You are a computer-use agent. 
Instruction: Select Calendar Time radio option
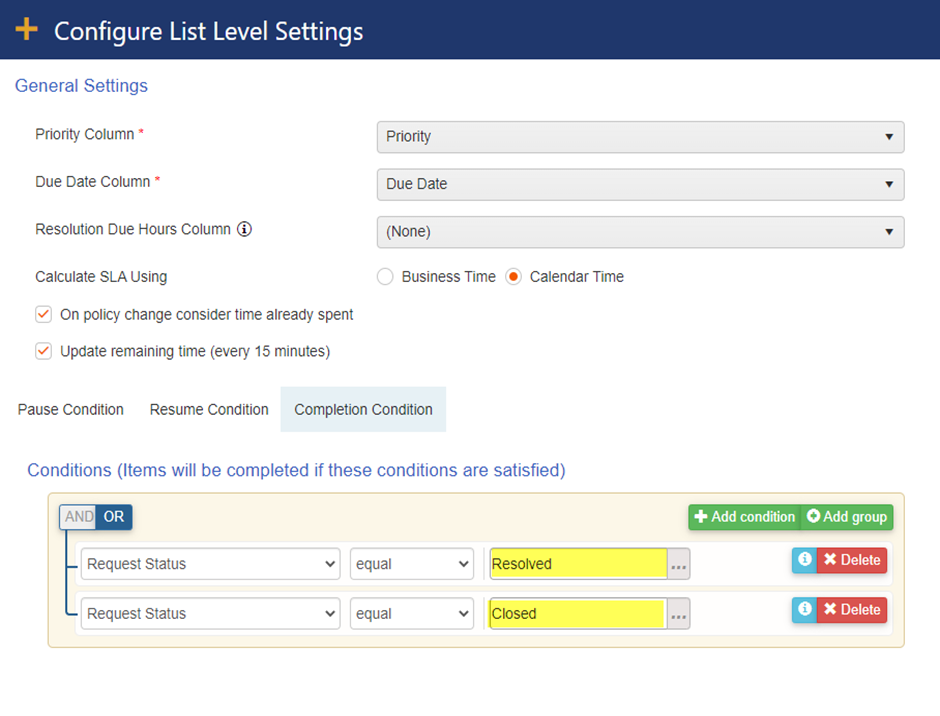point(513,277)
